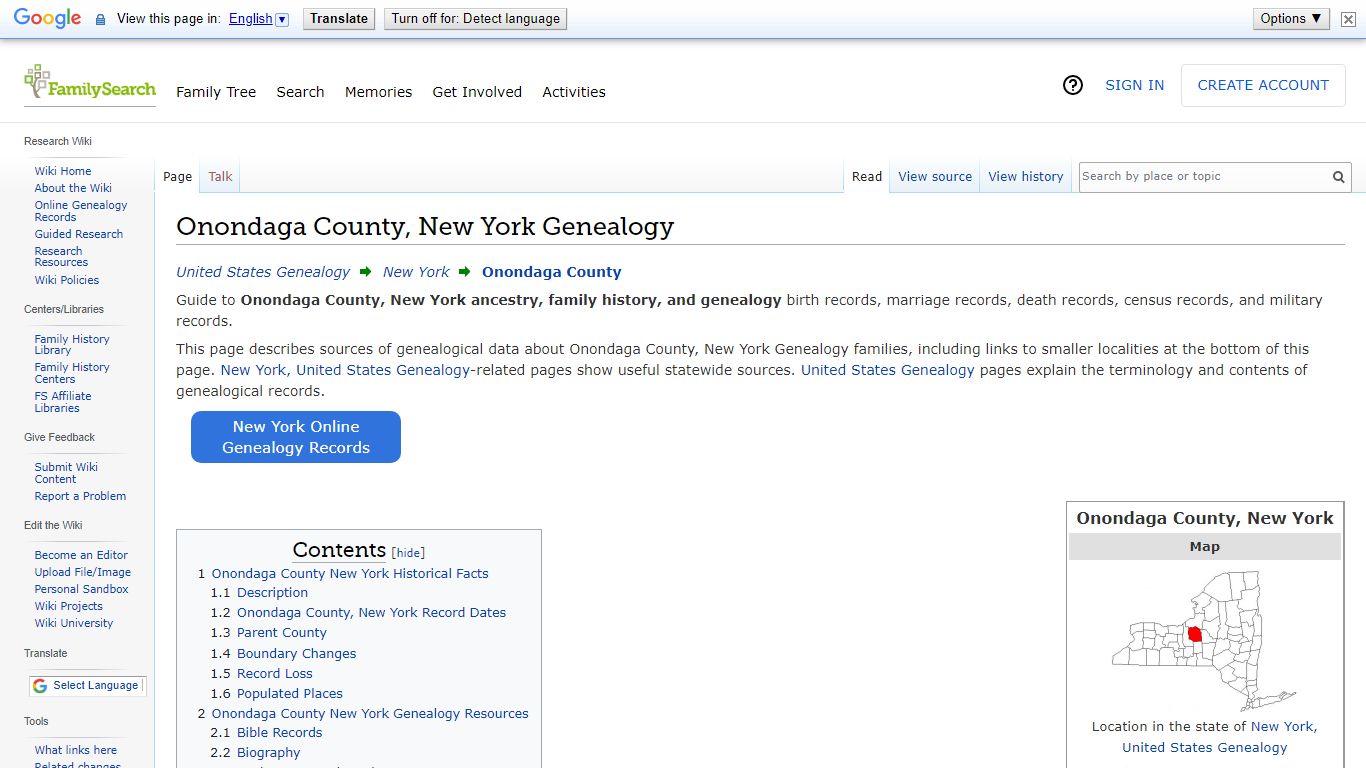1366x768 pixels.
Task: Select the Page tab
Action: click(177, 177)
